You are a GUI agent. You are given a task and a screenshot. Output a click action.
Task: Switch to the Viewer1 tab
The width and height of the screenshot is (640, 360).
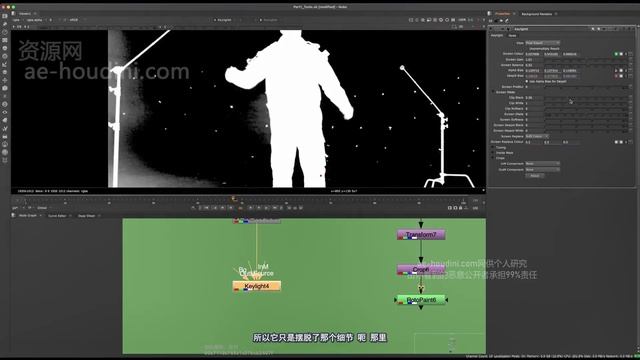(x=25, y=13)
